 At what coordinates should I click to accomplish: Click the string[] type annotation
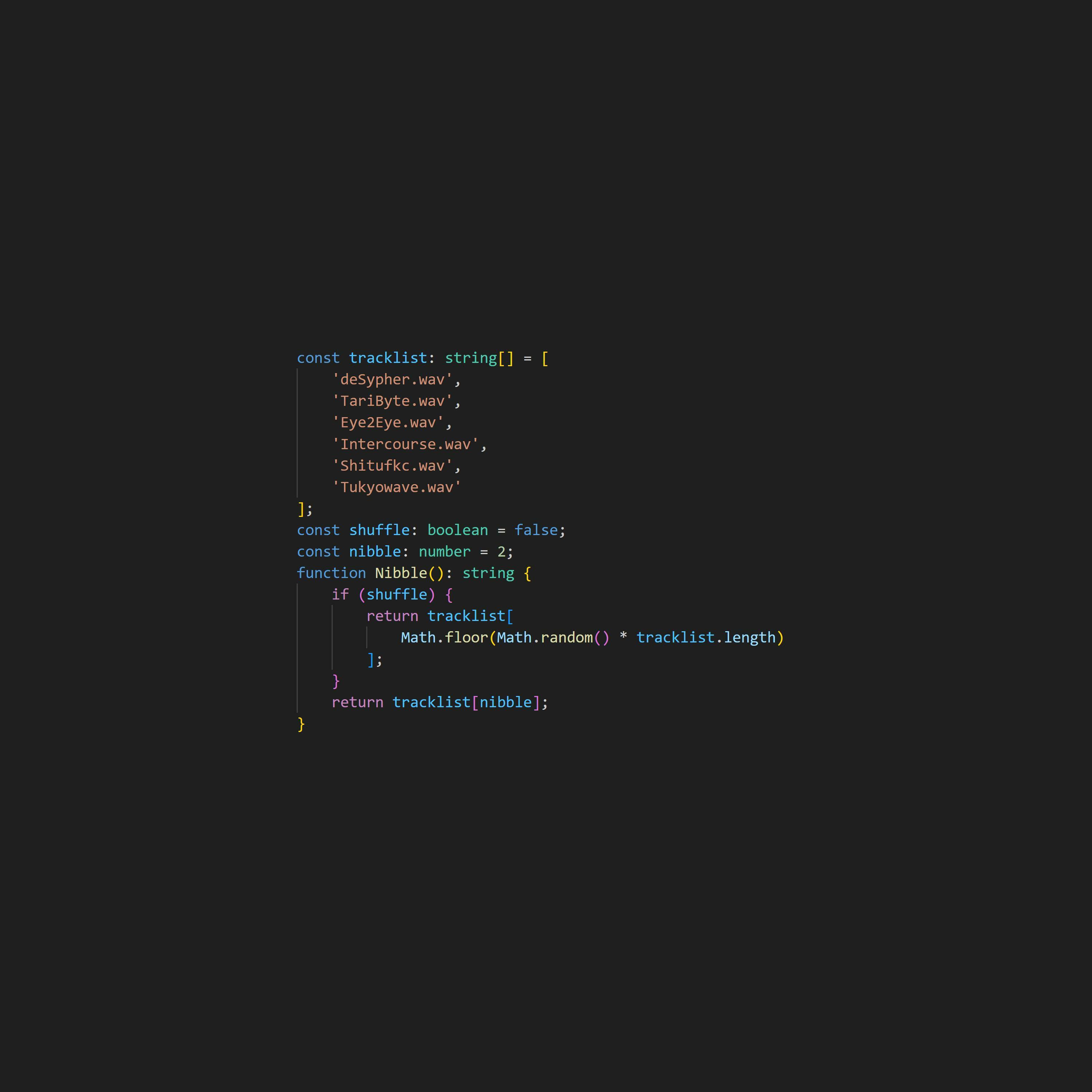click(479, 358)
